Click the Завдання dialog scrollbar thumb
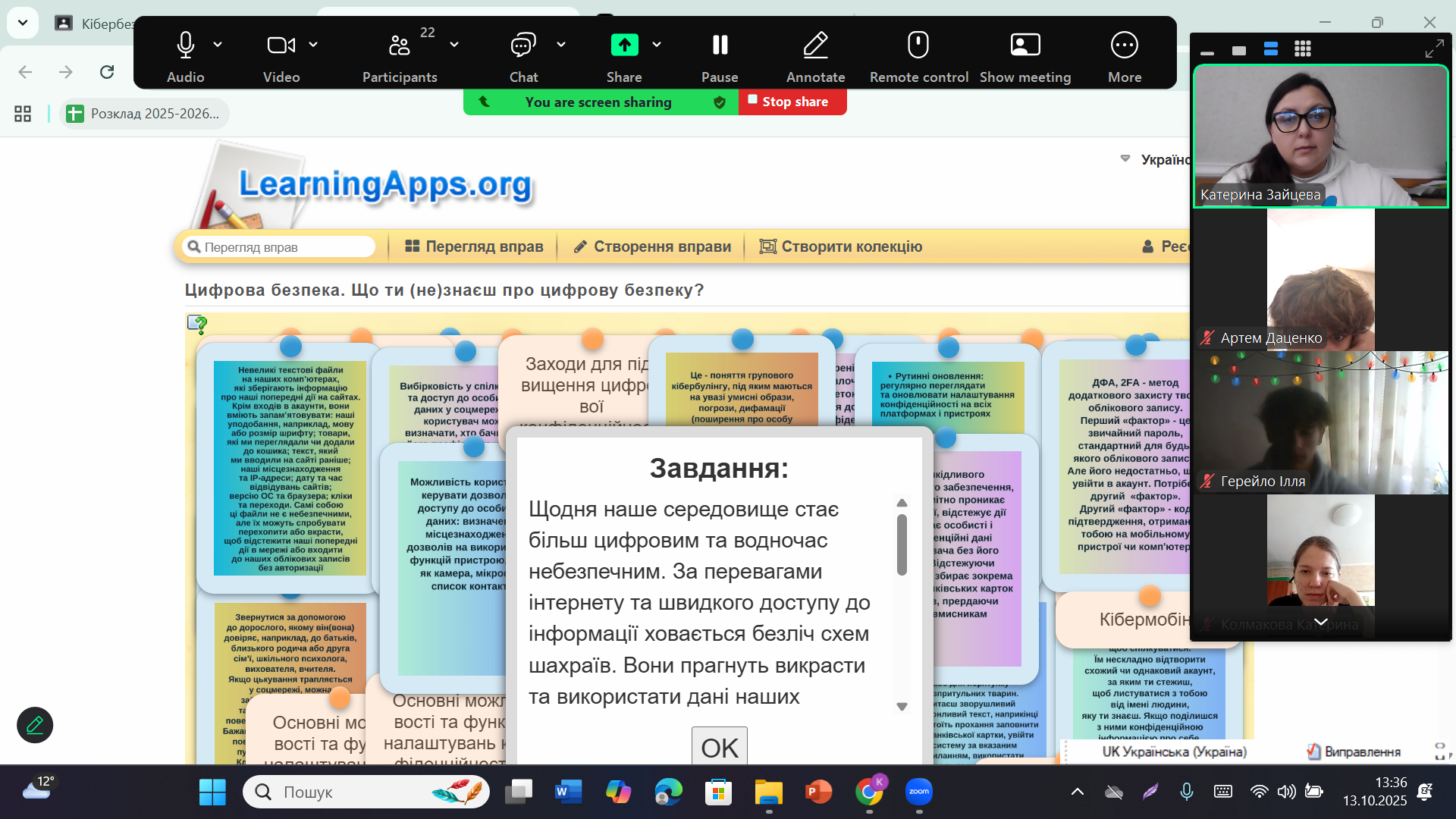This screenshot has width=1456, height=819. 902,544
